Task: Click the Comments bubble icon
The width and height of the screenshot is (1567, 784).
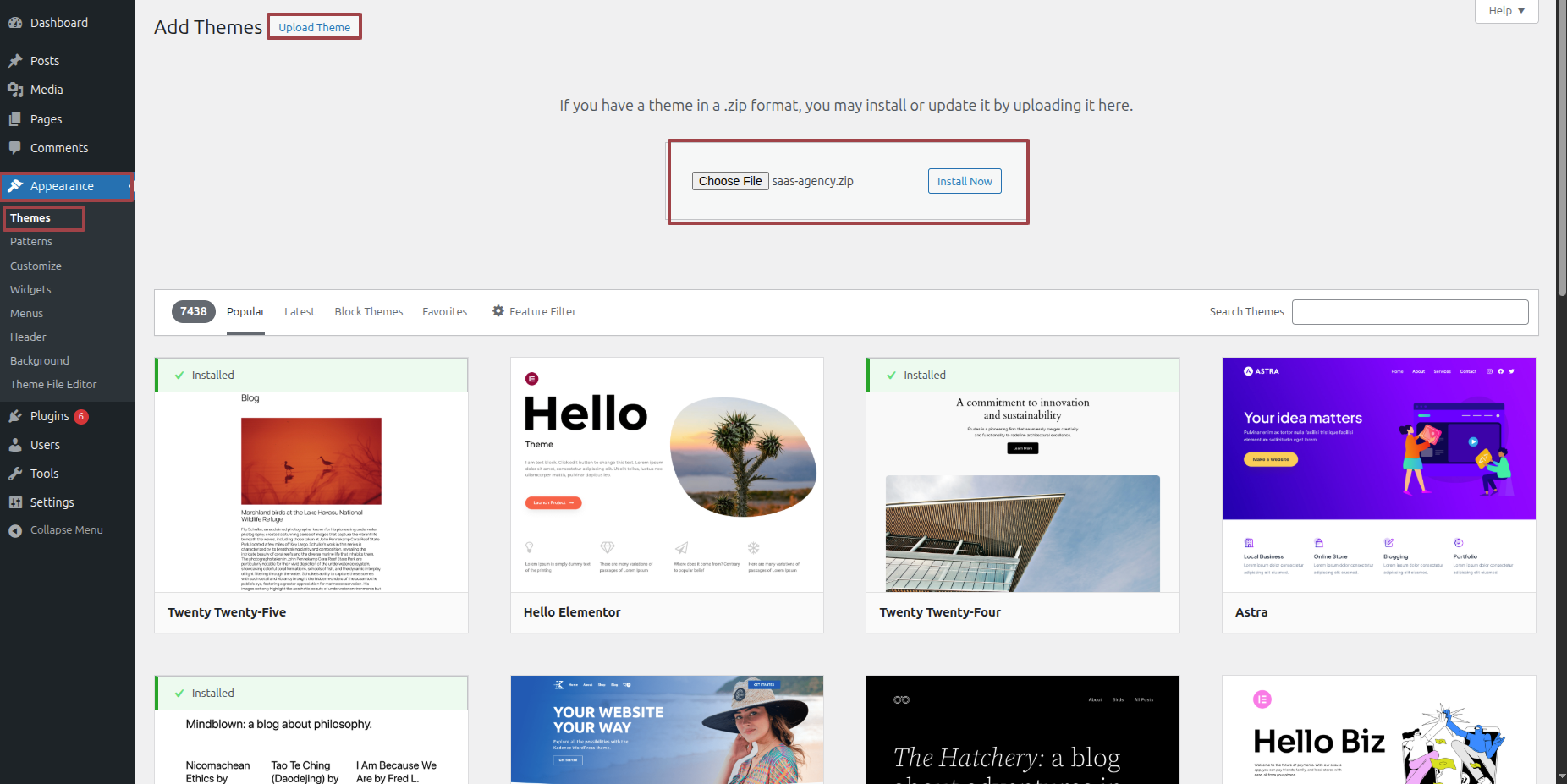Action: coord(15,148)
